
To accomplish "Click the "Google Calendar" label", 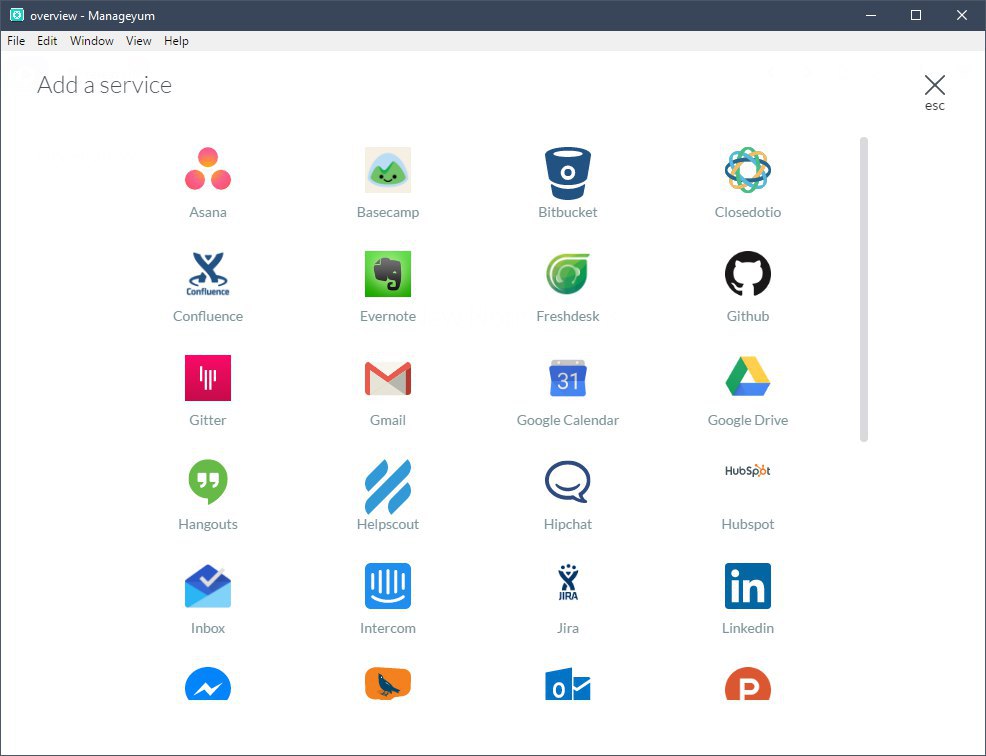I will (567, 420).
